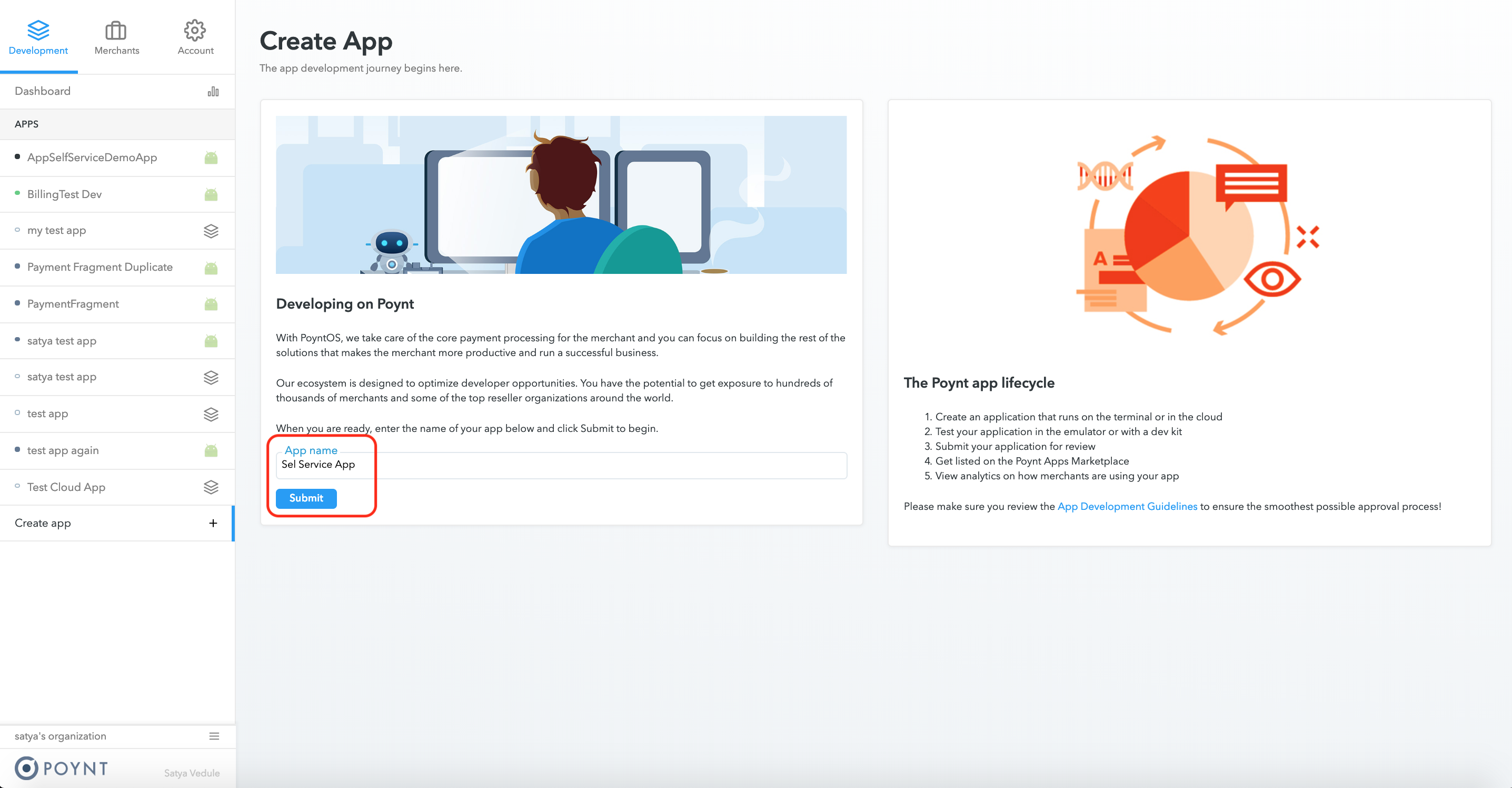Expand the Create app section with plus icon
The height and width of the screenshot is (788, 1512).
[213, 523]
